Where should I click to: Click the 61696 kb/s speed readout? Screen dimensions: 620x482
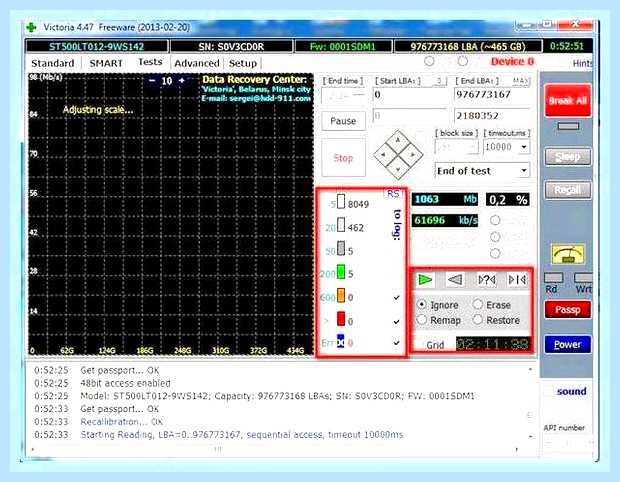tap(445, 220)
